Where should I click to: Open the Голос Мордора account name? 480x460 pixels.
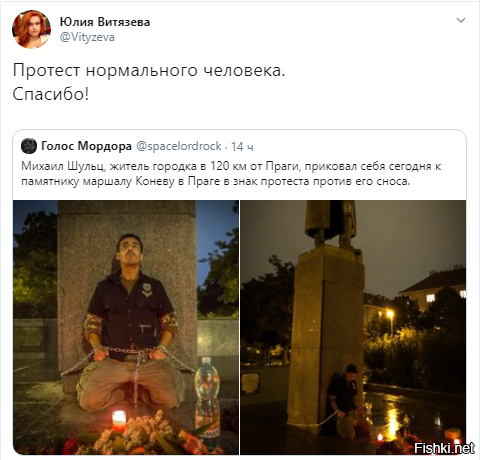(x=86, y=146)
